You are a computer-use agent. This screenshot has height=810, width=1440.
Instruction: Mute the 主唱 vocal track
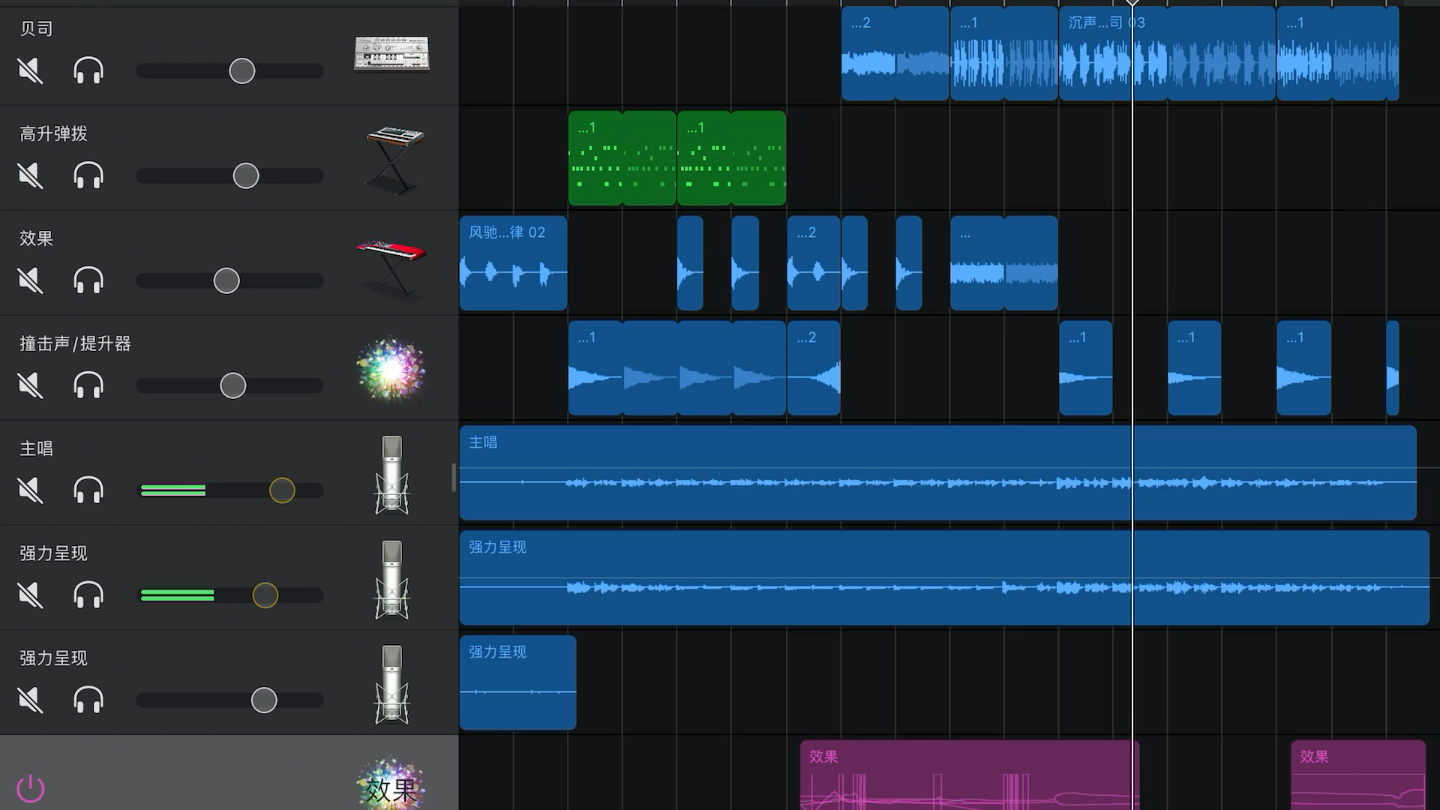pyautogui.click(x=30, y=490)
